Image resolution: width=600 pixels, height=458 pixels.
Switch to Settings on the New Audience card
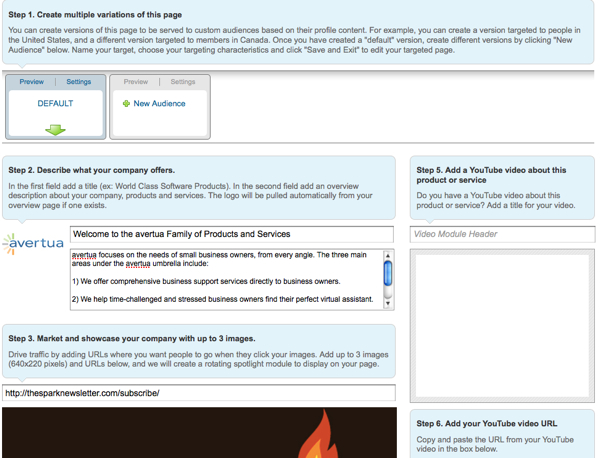pos(182,82)
